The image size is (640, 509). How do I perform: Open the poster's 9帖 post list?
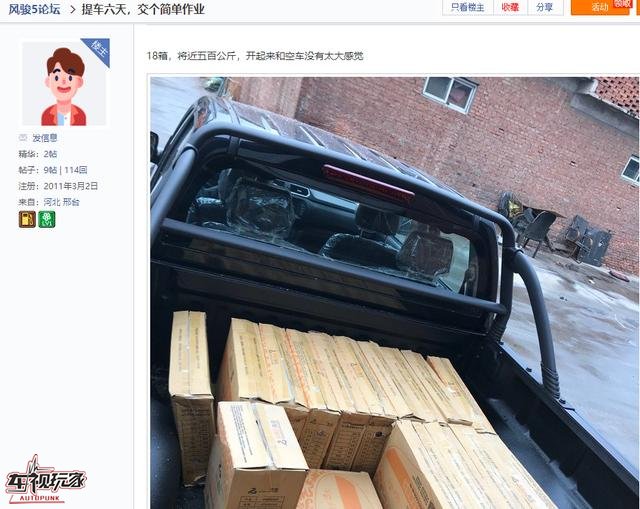tap(50, 170)
